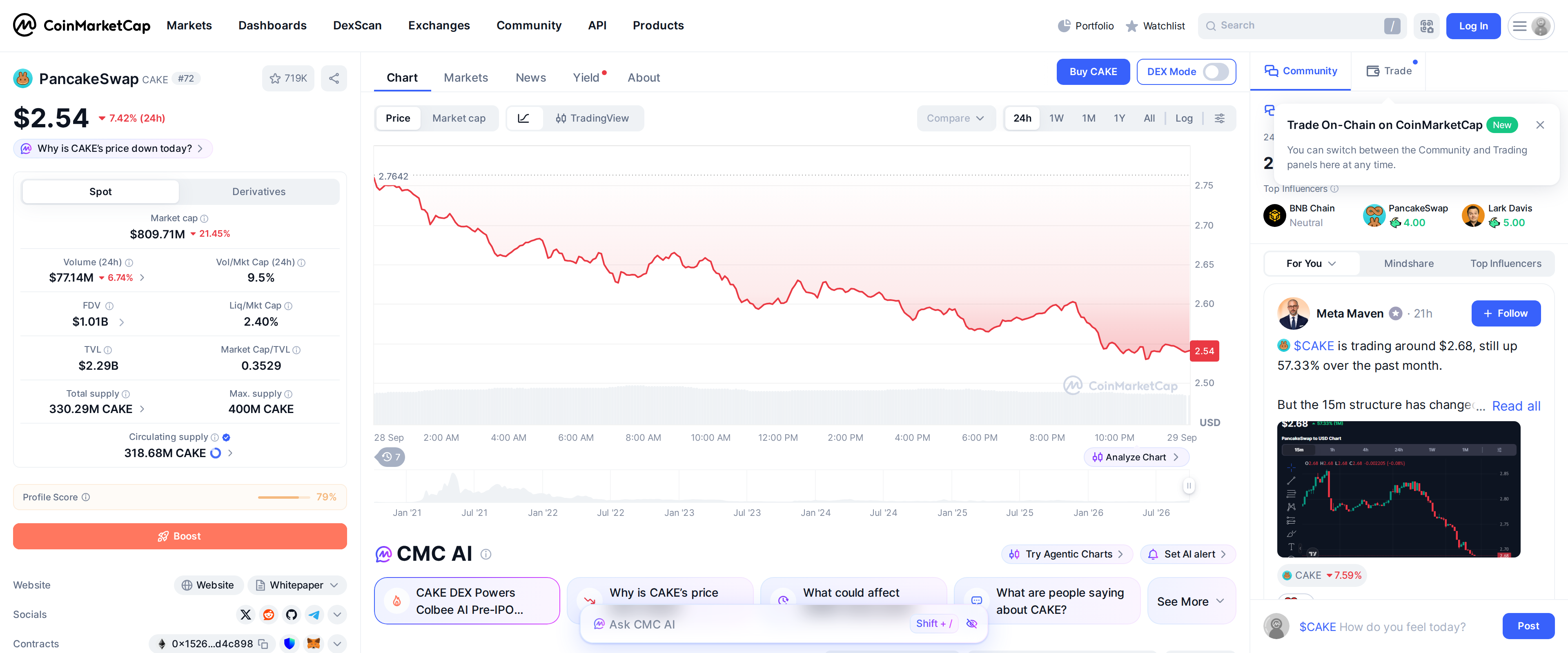Click the pause handle on range chart
This screenshot has height=653, width=1568.
(1189, 486)
